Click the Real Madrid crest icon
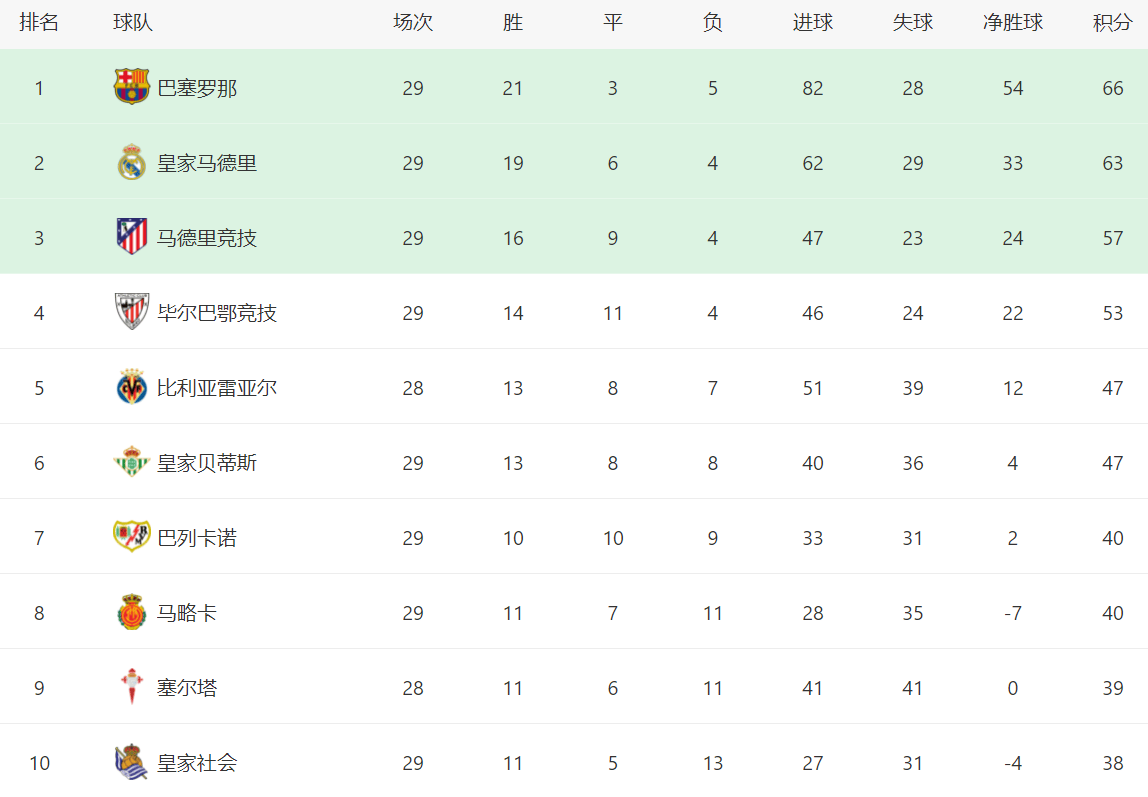Screen dimensions: 1148x797 coord(132,162)
